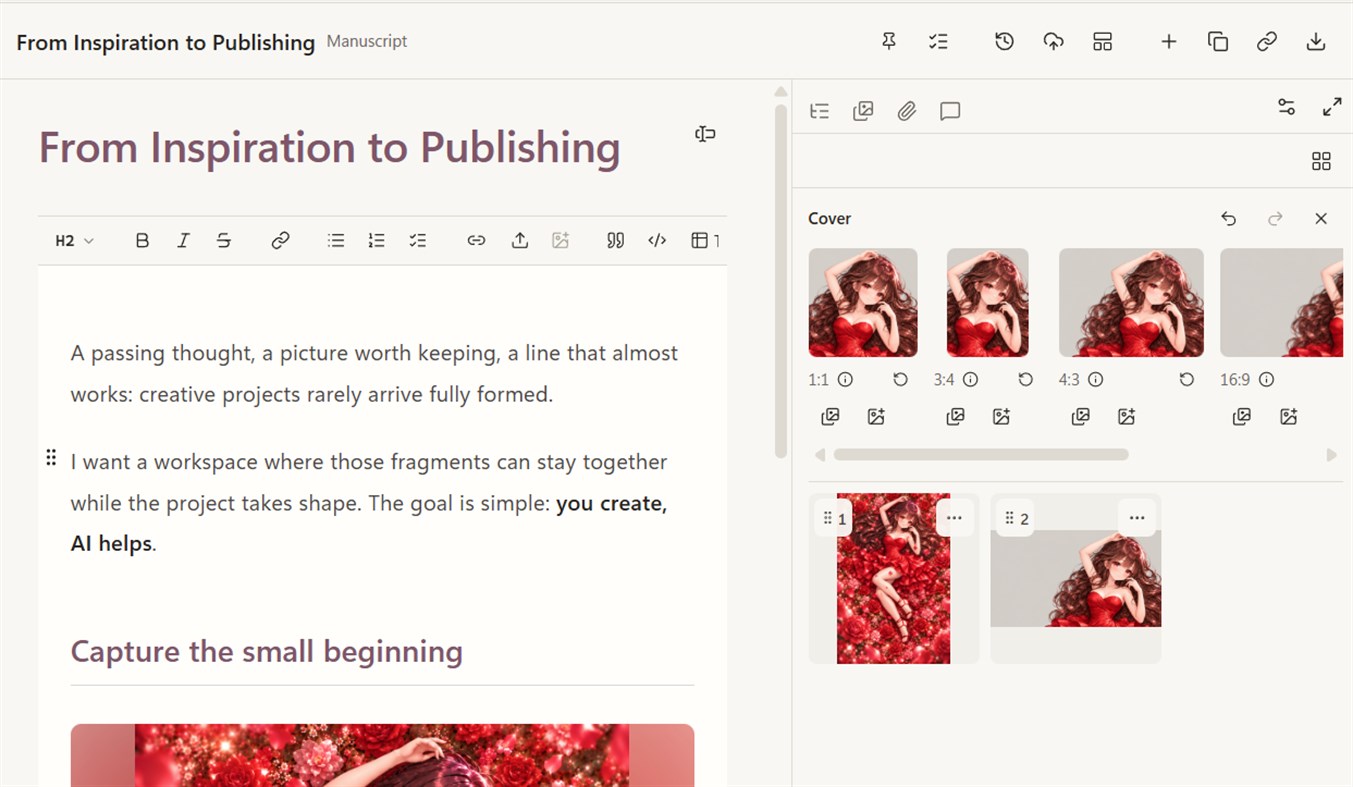This screenshot has height=787, width=1353.
Task: Click the upload file icon in editor toolbar
Action: 519,240
